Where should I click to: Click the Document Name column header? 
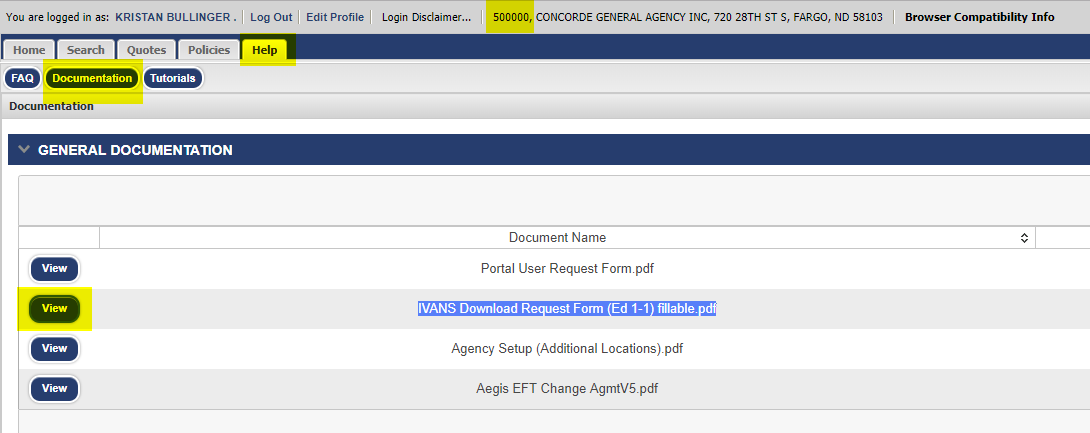click(x=557, y=238)
